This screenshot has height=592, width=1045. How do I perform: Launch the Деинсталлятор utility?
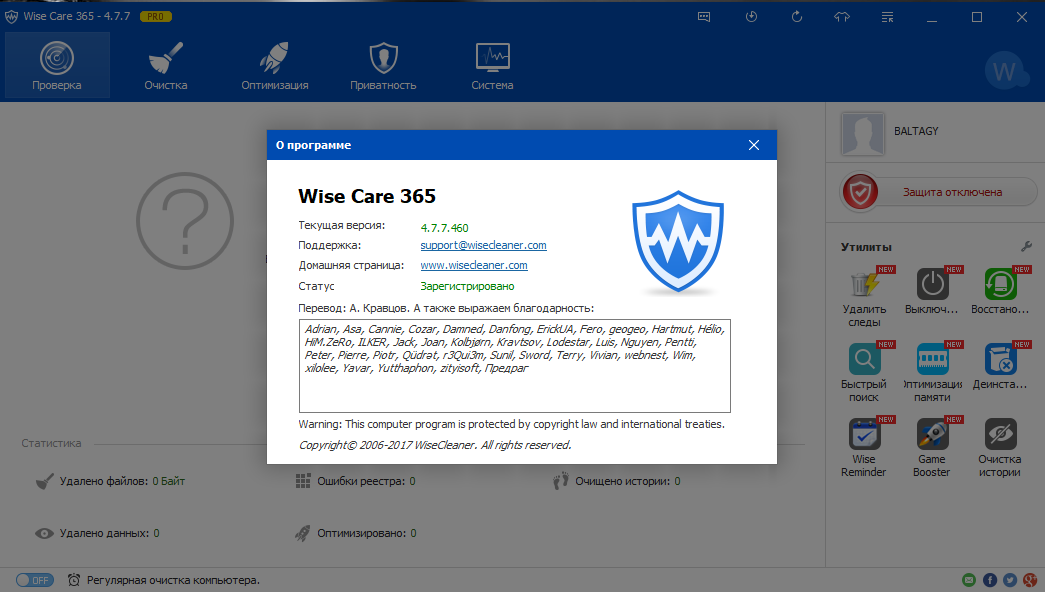pyautogui.click(x=1000, y=366)
